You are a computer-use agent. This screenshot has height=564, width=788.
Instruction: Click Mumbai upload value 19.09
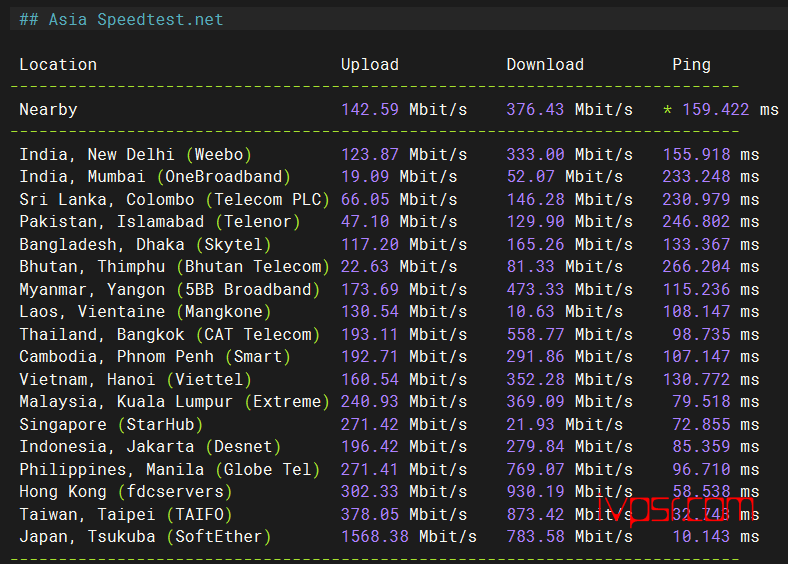tap(365, 177)
